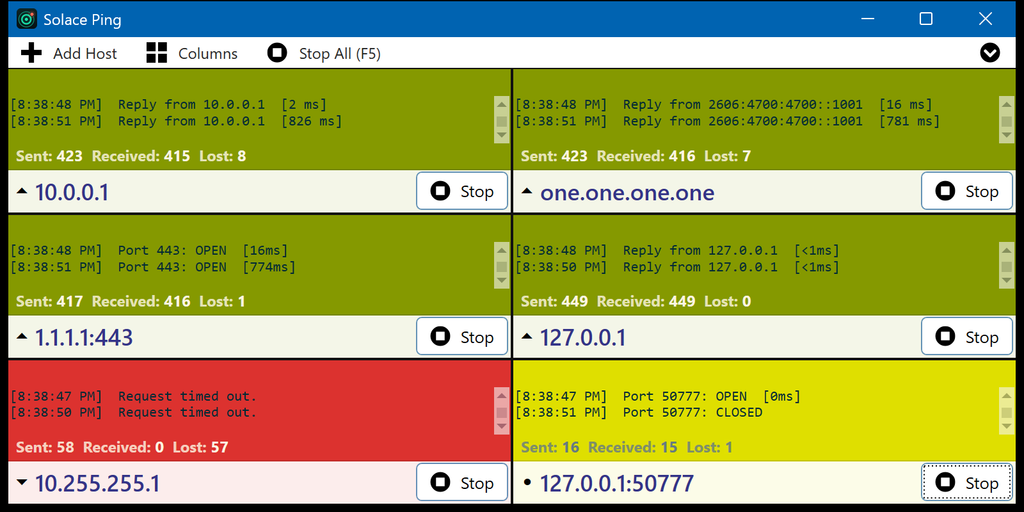Click the stop icon next to Stop All (F5)
The image size is (1024, 512).
pos(278,53)
